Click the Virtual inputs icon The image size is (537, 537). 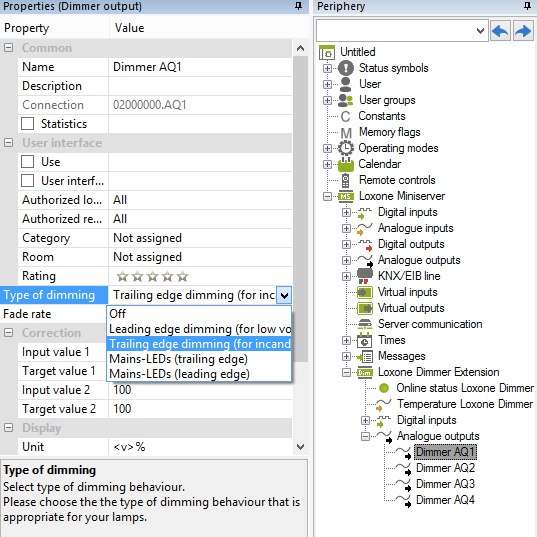coord(365,292)
